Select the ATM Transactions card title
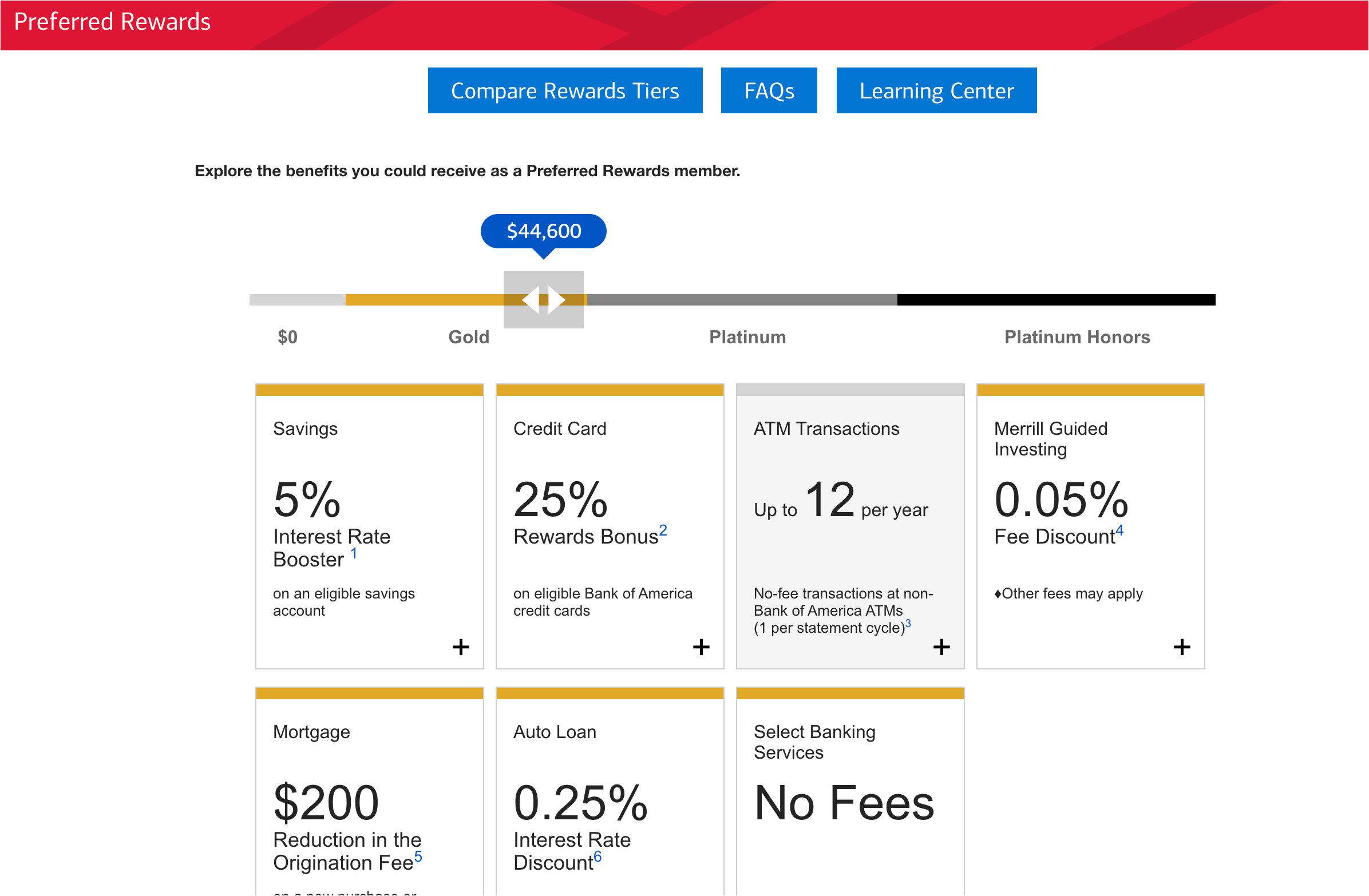The width and height of the screenshot is (1369, 896). coord(826,429)
